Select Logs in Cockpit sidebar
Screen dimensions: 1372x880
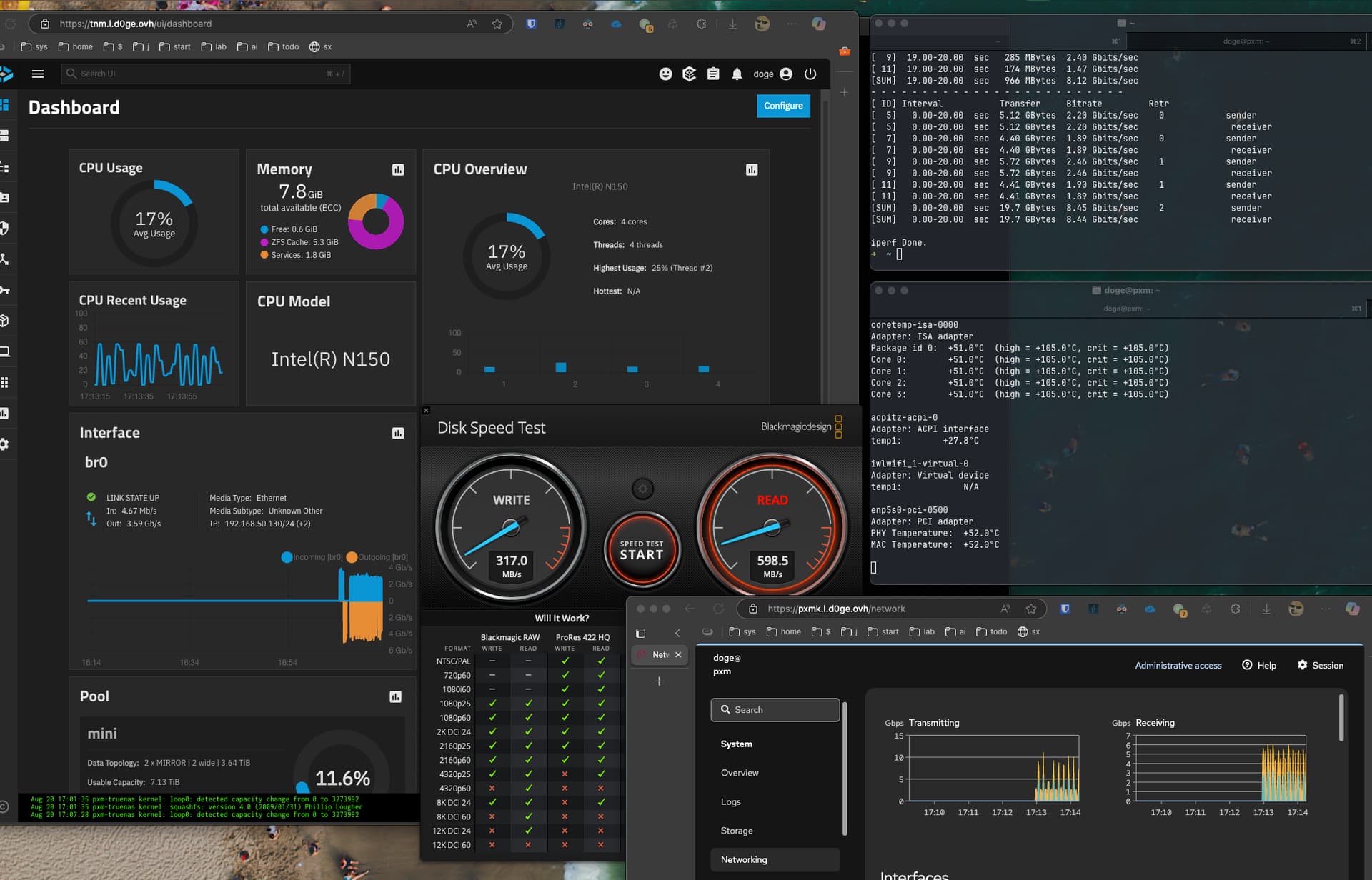click(x=775, y=801)
